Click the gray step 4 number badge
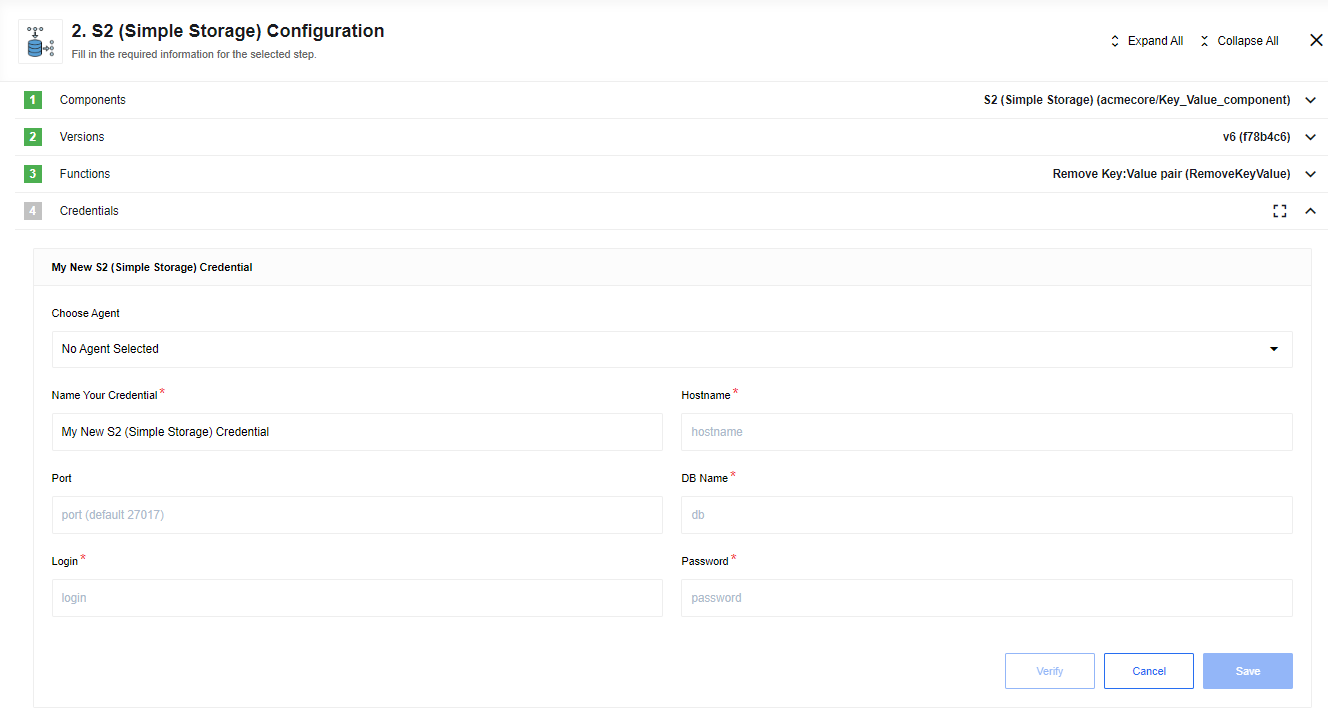The image size is (1328, 724). click(x=33, y=211)
